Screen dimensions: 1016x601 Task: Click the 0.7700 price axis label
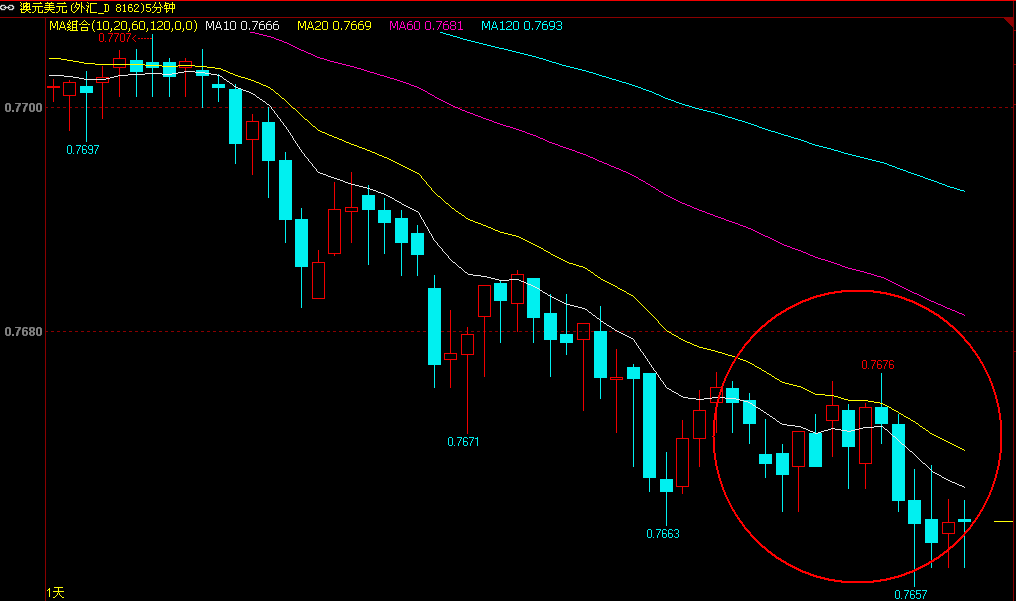coord(23,108)
